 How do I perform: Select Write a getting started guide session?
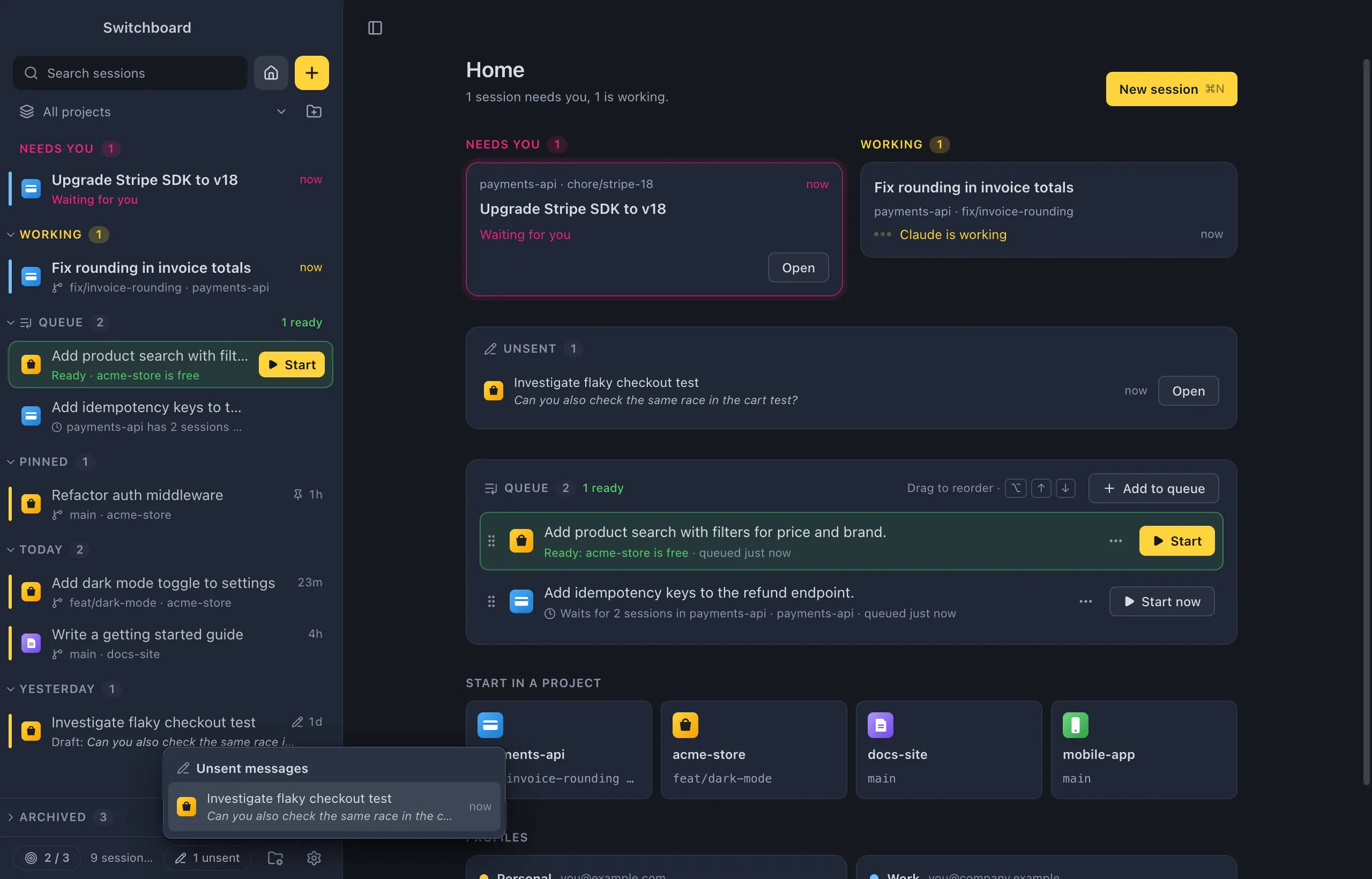click(170, 643)
